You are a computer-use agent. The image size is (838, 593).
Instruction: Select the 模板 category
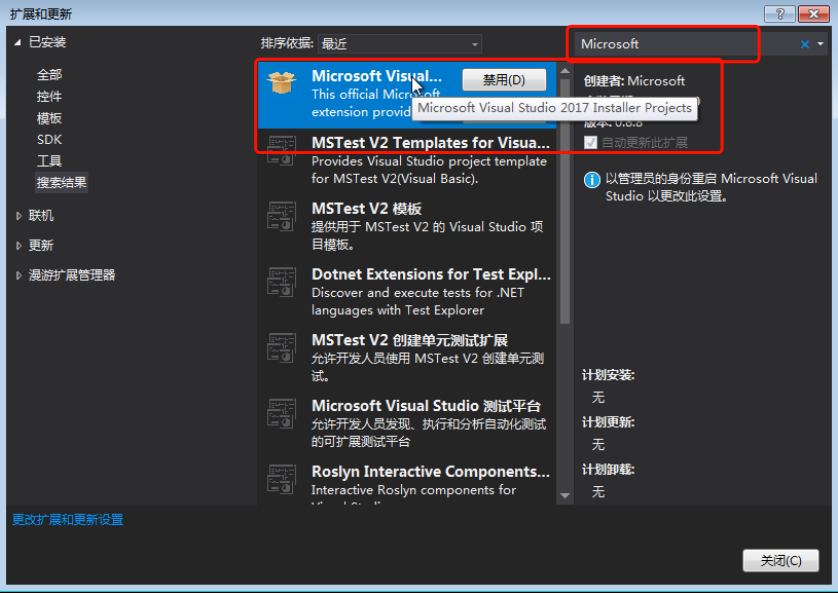pyautogui.click(x=49, y=118)
